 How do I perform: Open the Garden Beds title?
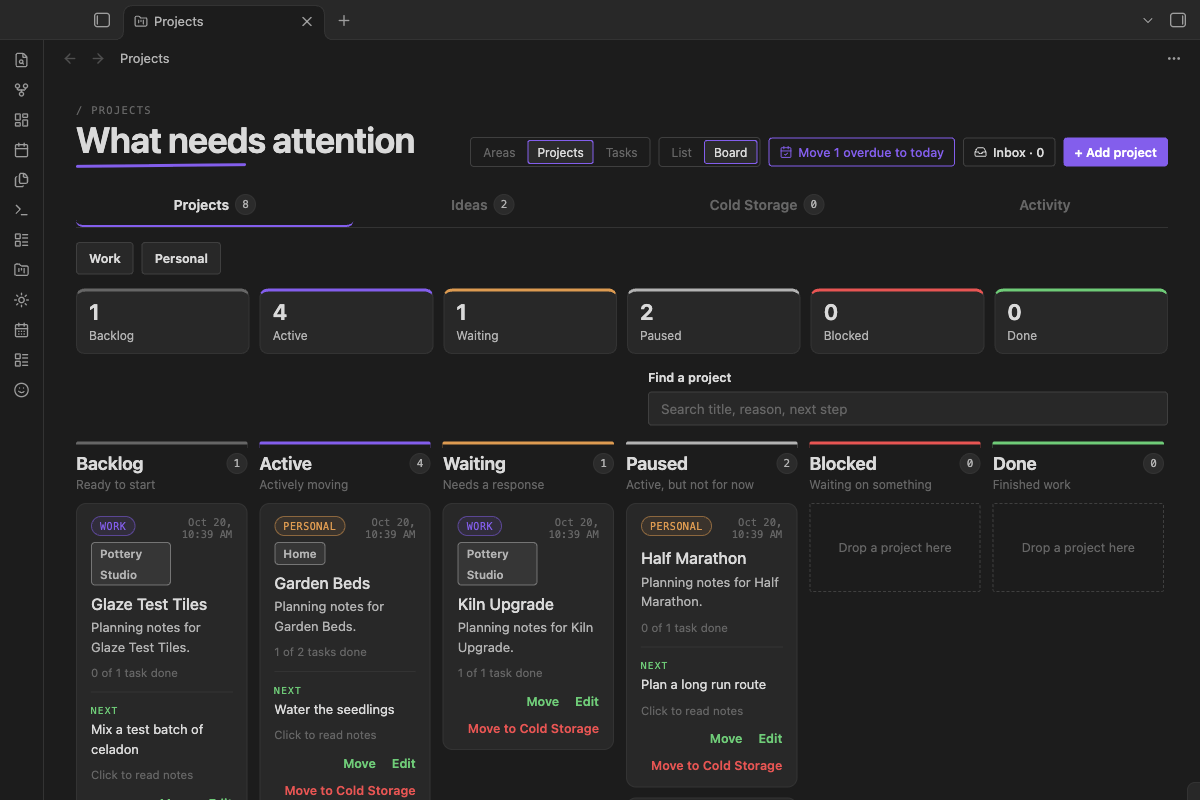click(322, 583)
